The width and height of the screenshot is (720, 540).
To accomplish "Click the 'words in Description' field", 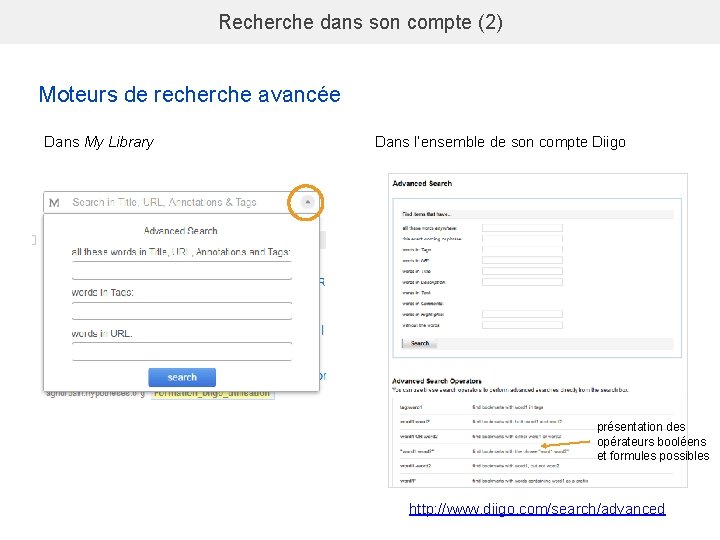I will 522,282.
